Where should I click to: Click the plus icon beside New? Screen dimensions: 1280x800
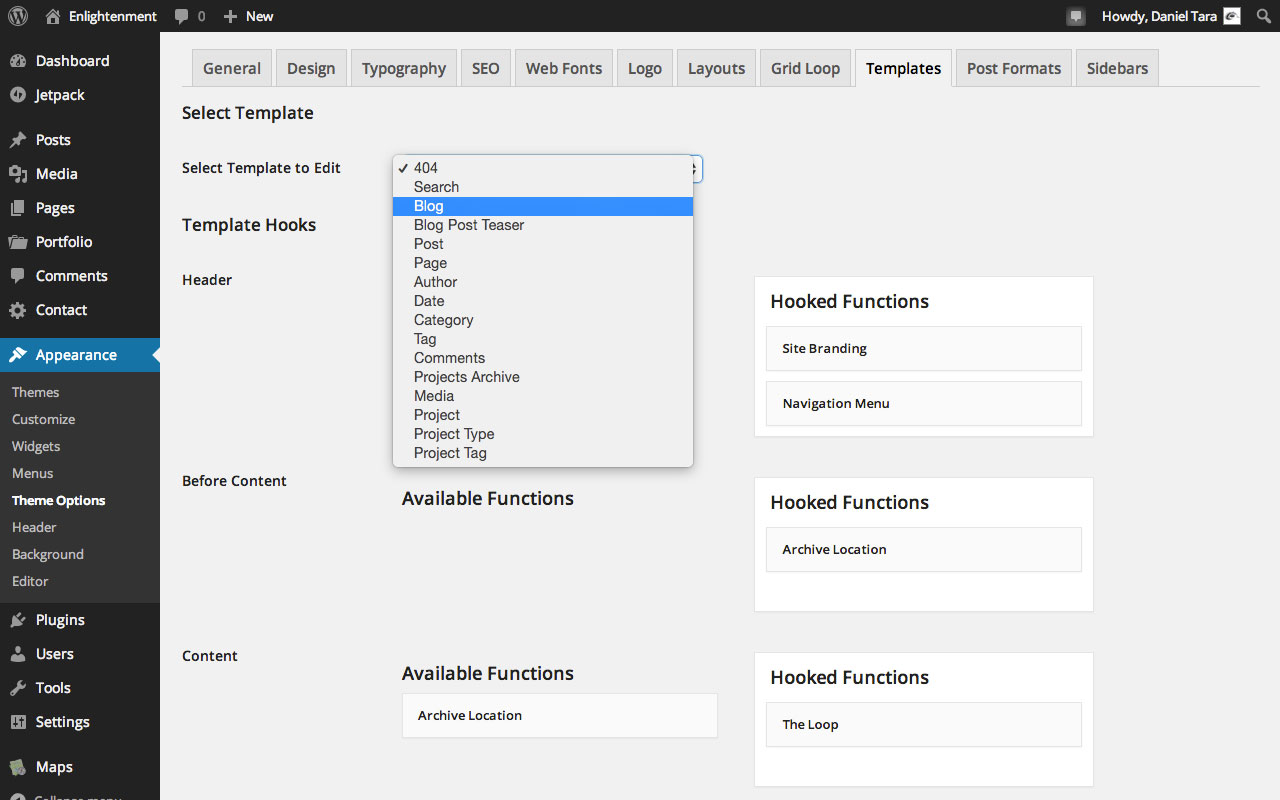click(230, 16)
